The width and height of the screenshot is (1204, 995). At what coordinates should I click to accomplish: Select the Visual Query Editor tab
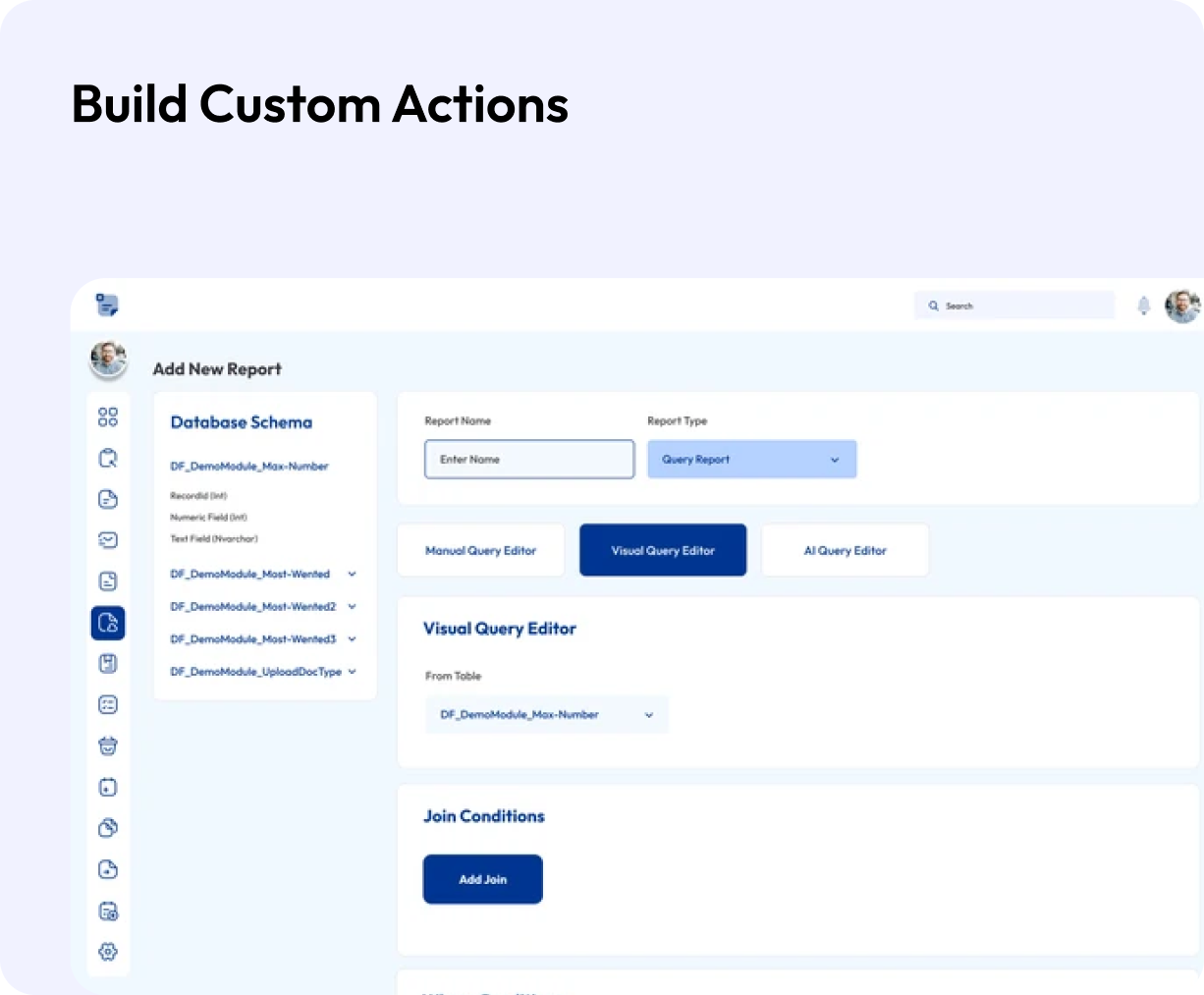(x=663, y=551)
